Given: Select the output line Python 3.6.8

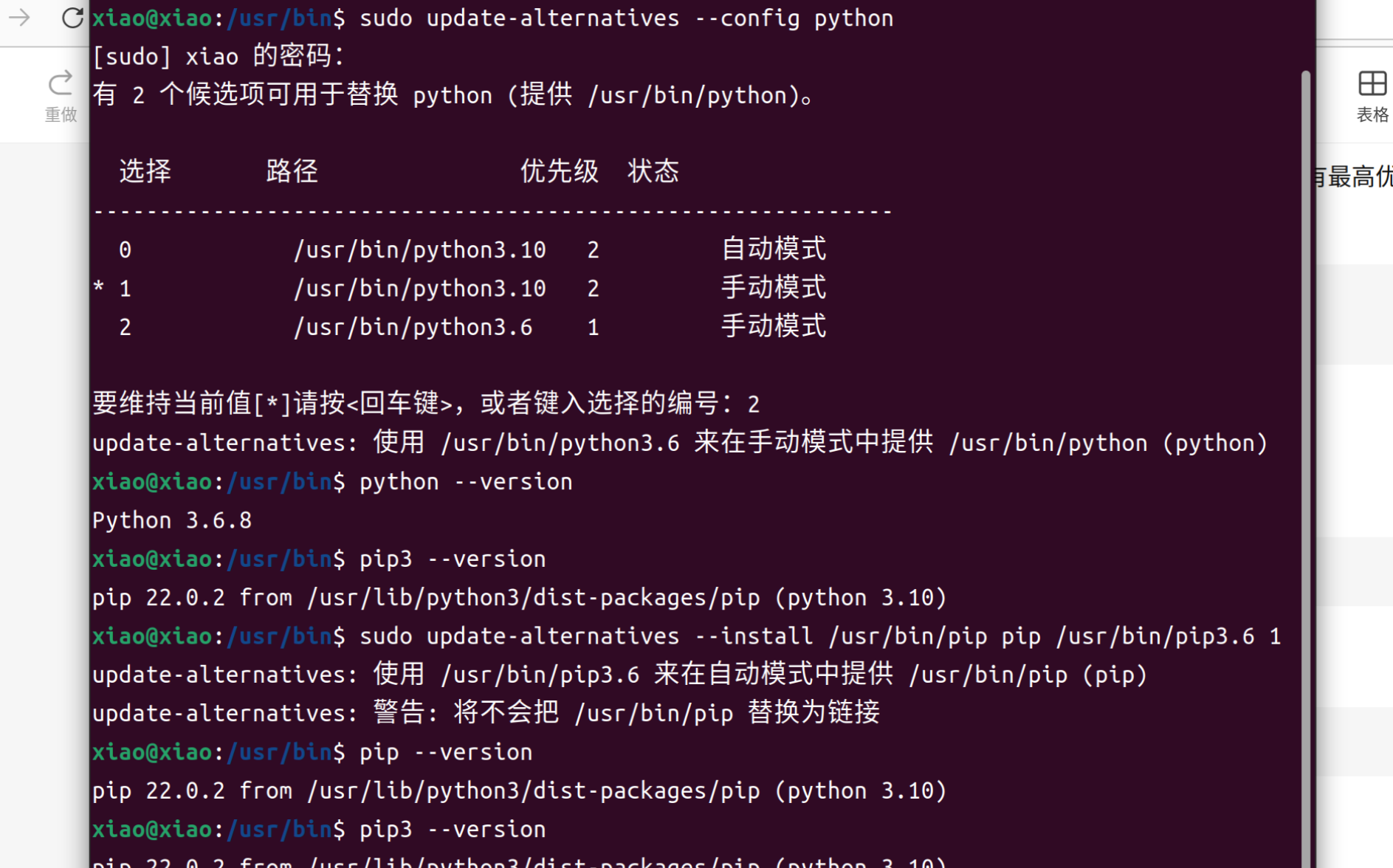Looking at the screenshot, I should point(171,520).
